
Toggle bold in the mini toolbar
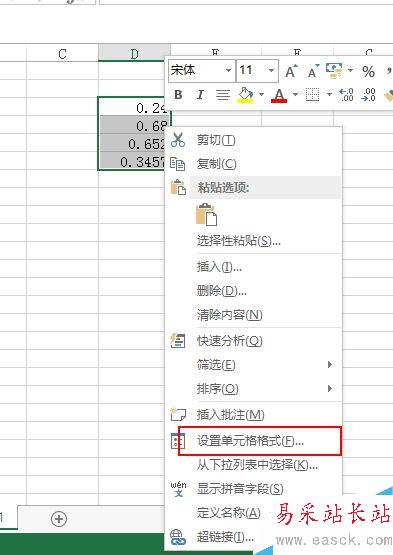pos(178,95)
